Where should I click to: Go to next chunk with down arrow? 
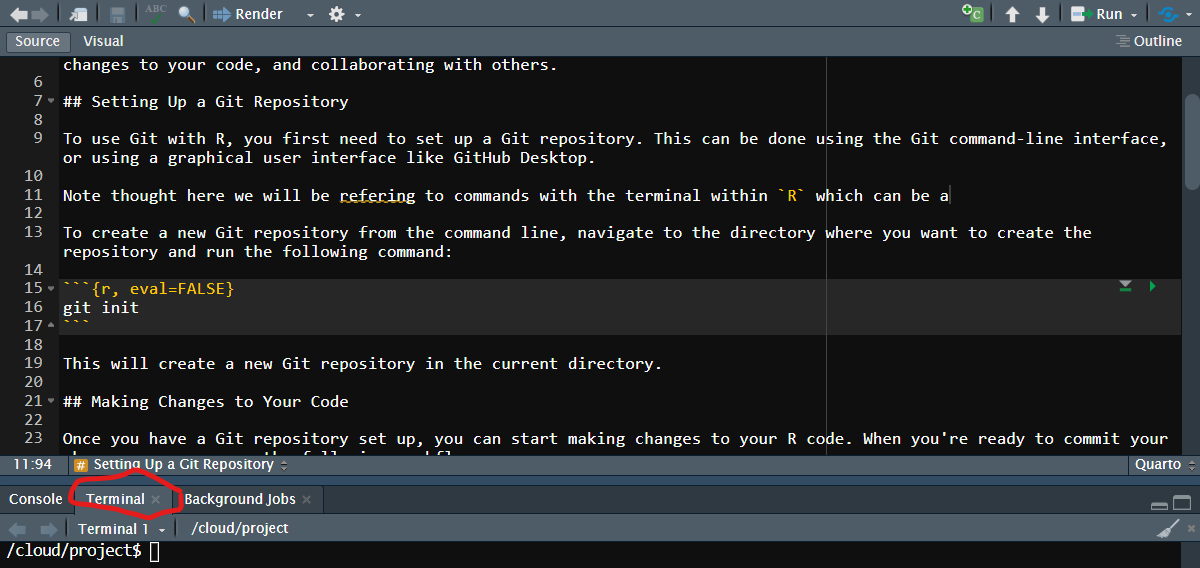click(x=1042, y=14)
